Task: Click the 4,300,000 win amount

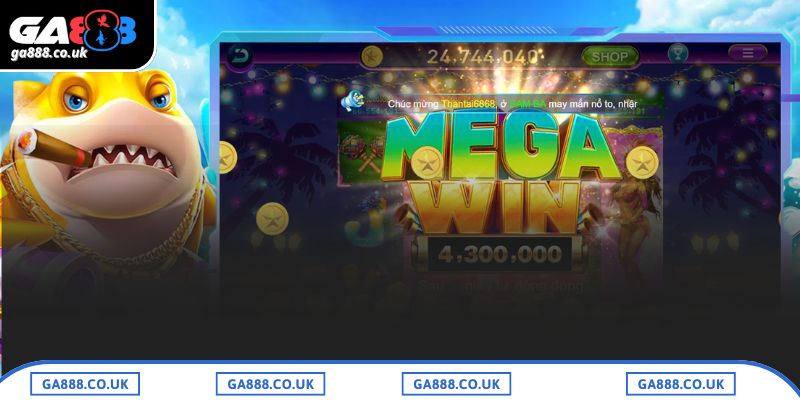Action: 499,254
